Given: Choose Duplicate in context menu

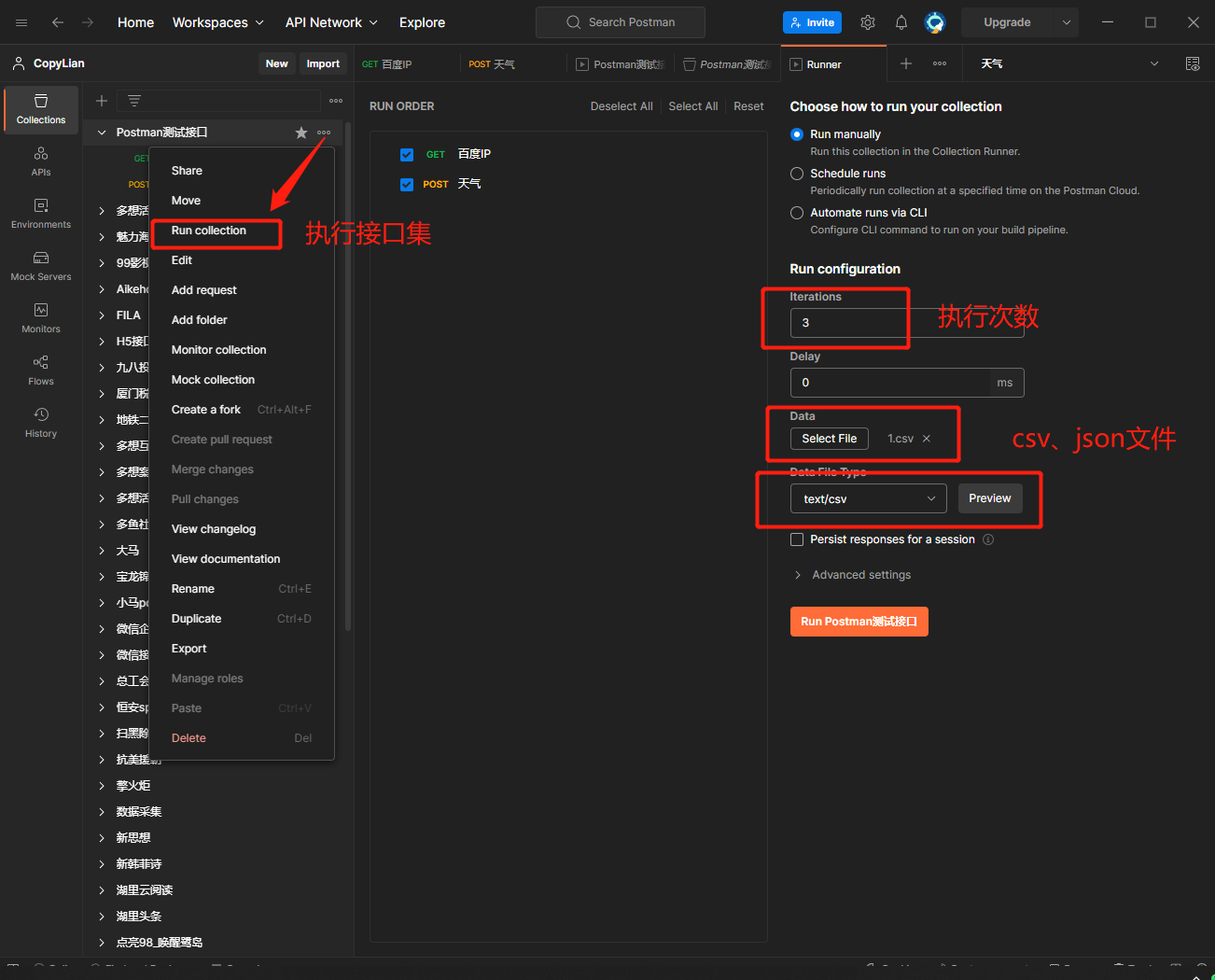Looking at the screenshot, I should (242, 619).
